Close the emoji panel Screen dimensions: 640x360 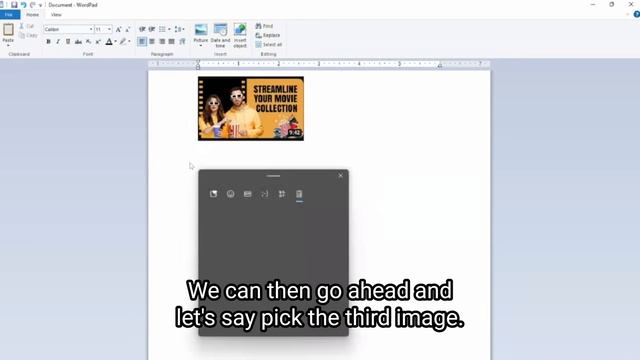[x=341, y=176]
